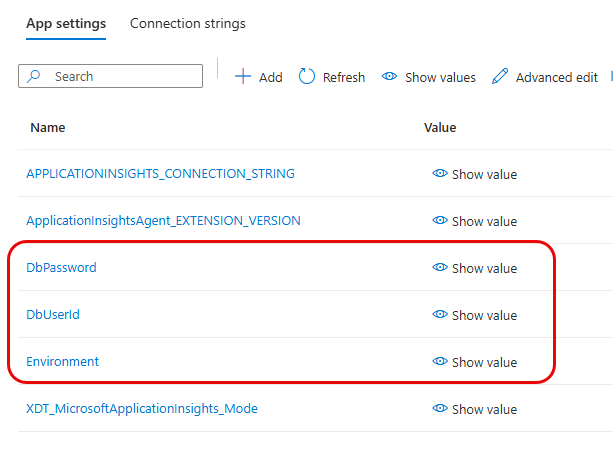Open the Environment setting link

point(62,362)
